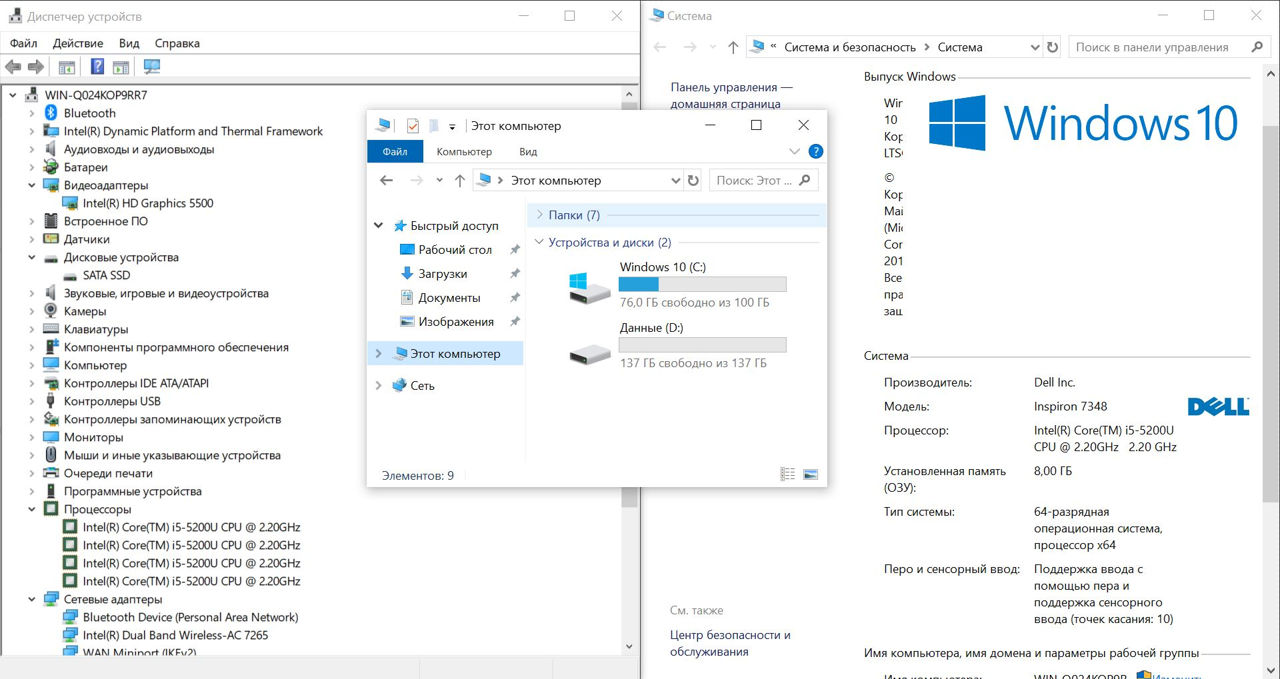Expand the Папки (7) group
1280x679 pixels.
pos(540,215)
